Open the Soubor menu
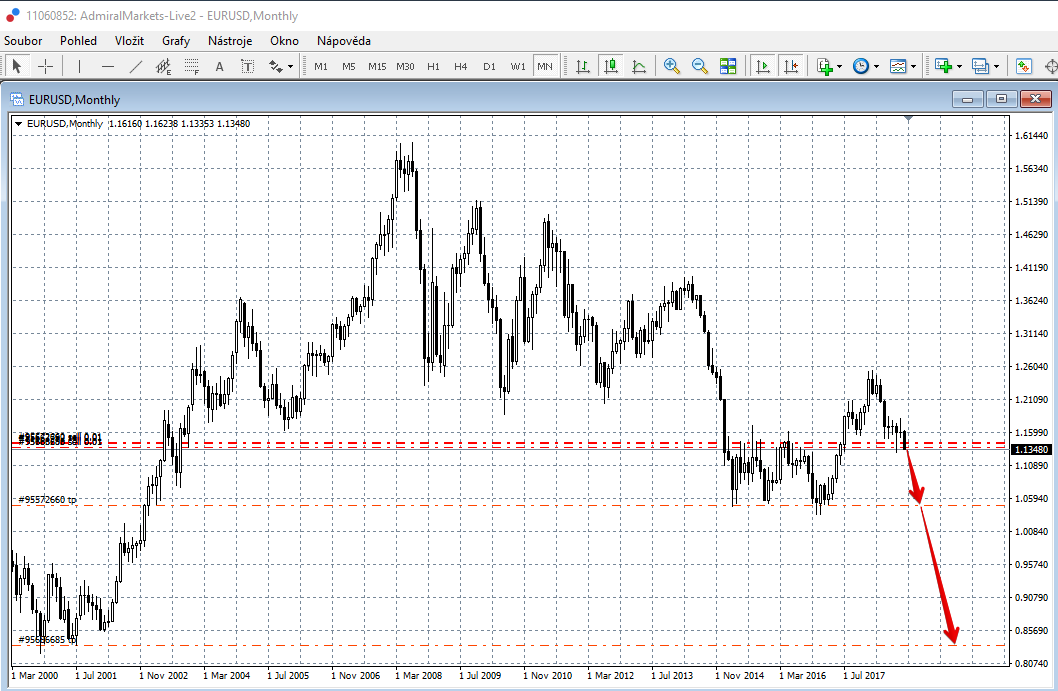 (23, 40)
